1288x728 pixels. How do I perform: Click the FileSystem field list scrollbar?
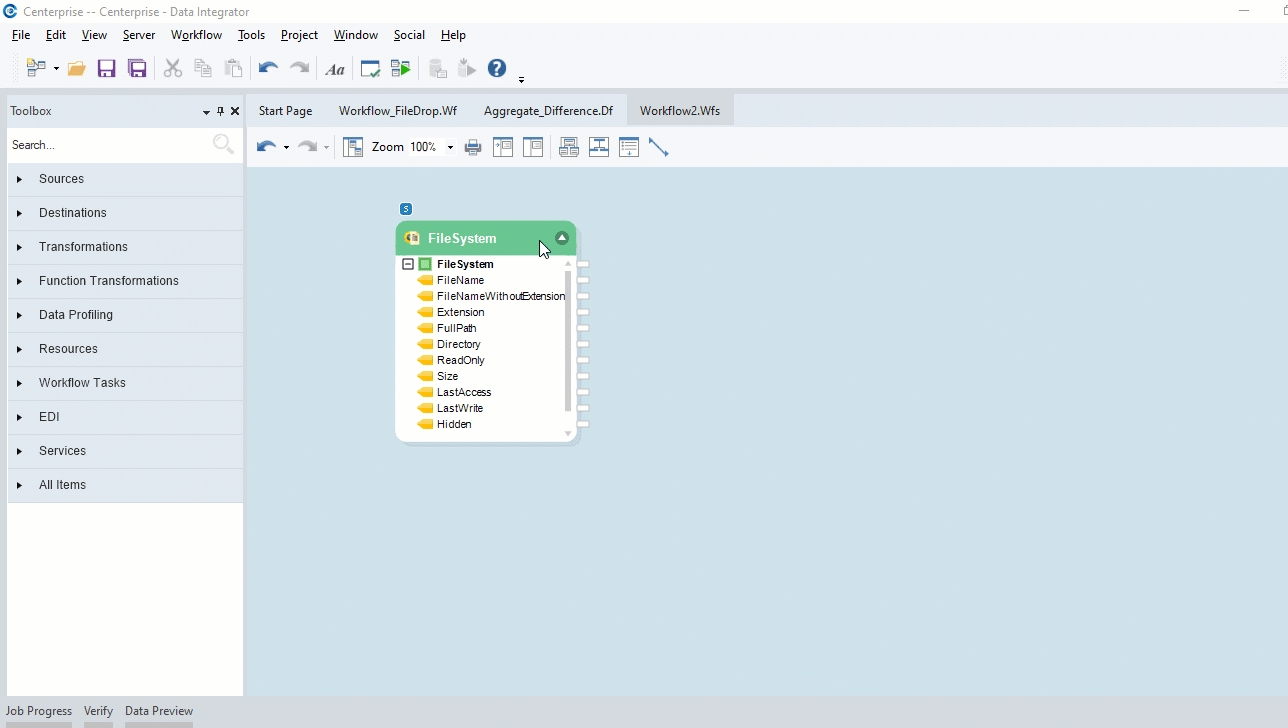click(x=568, y=340)
